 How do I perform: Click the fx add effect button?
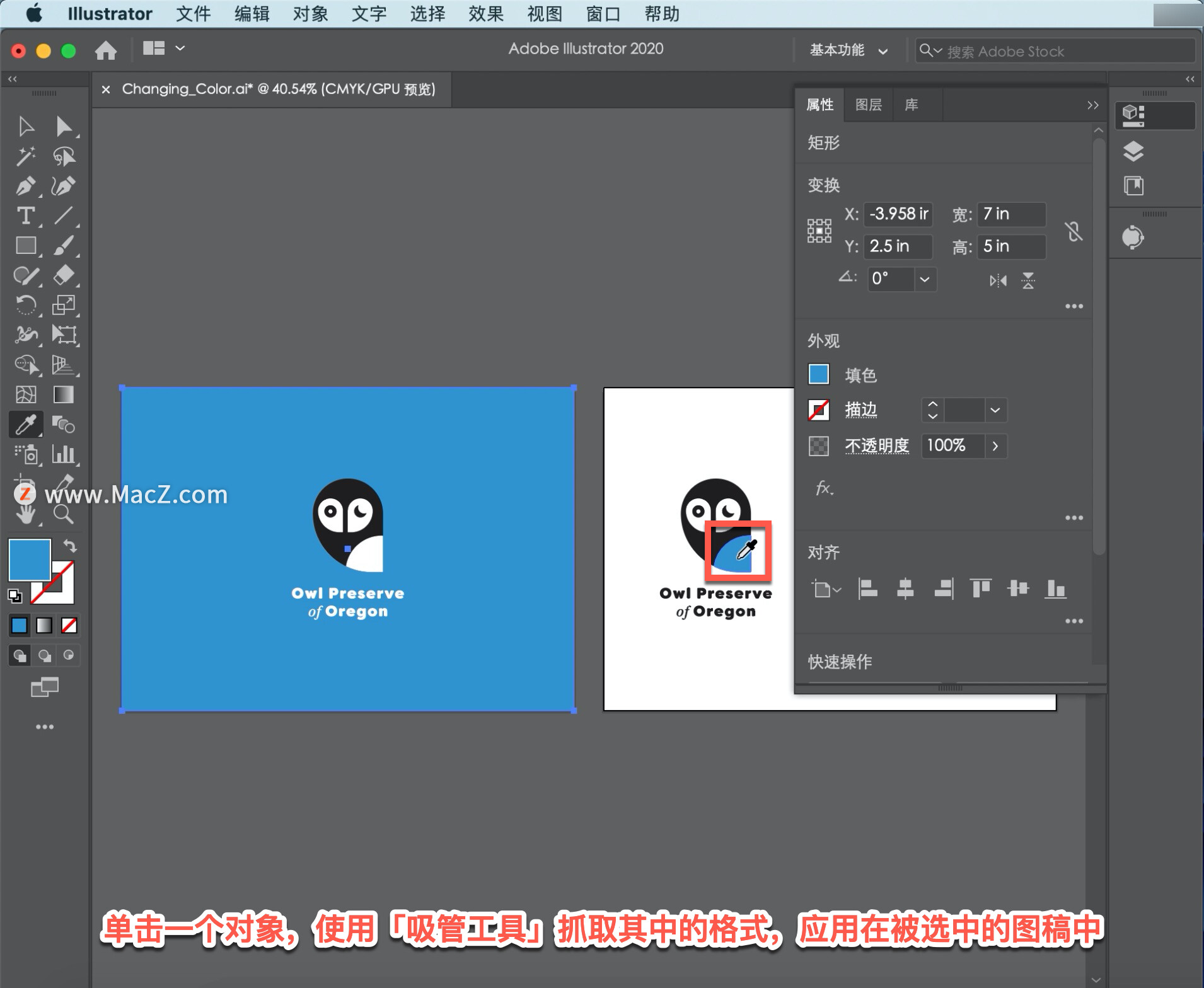tap(824, 488)
